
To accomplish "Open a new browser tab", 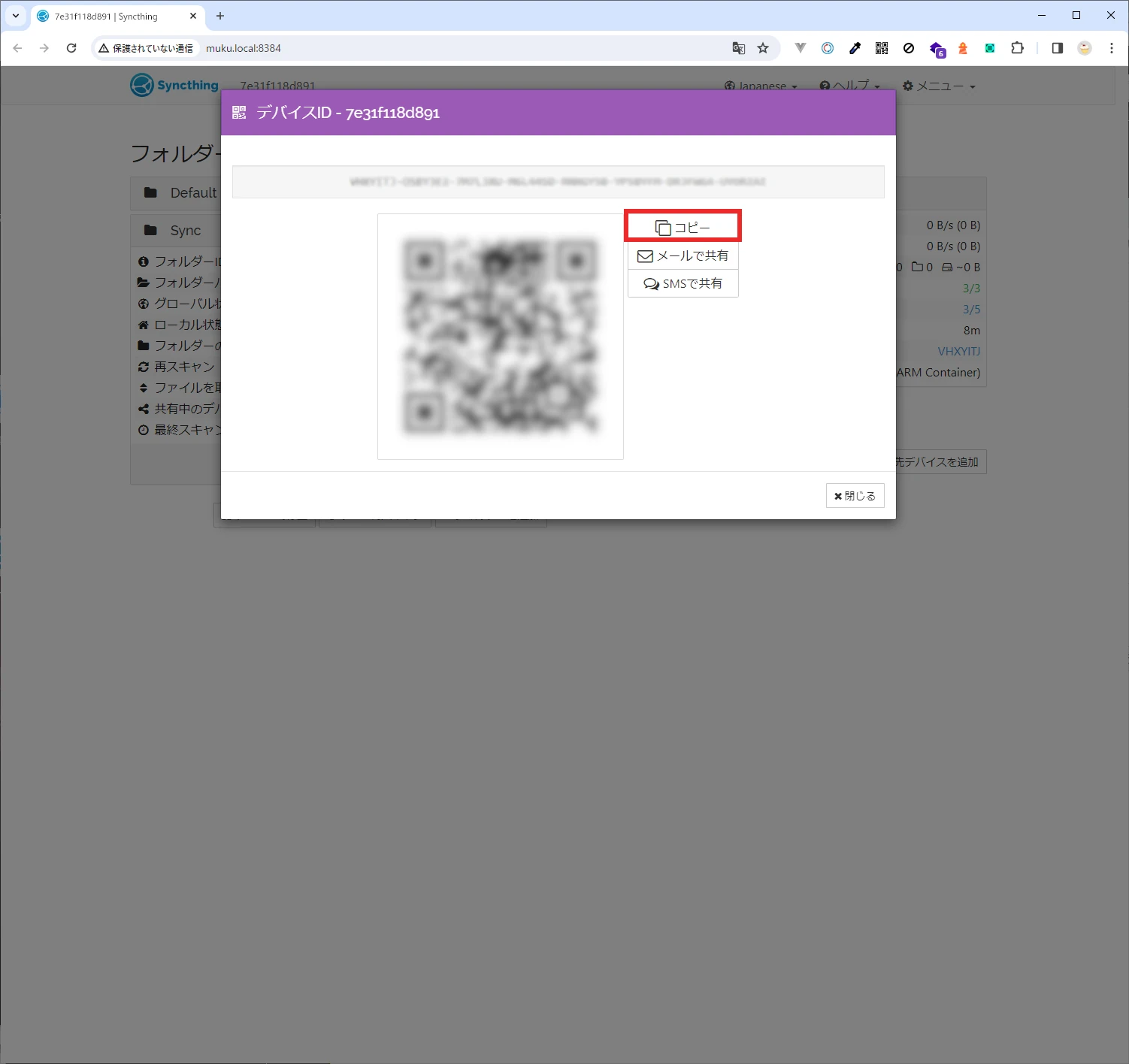I will click(220, 16).
